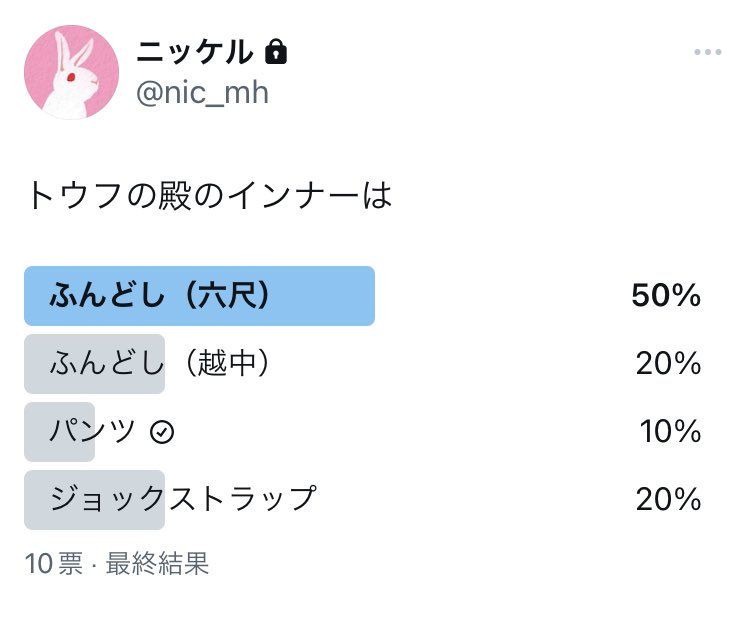Click the 20% beside ジョックストラップ
Image resolution: width=750 pixels, height=636 pixels.
(668, 498)
